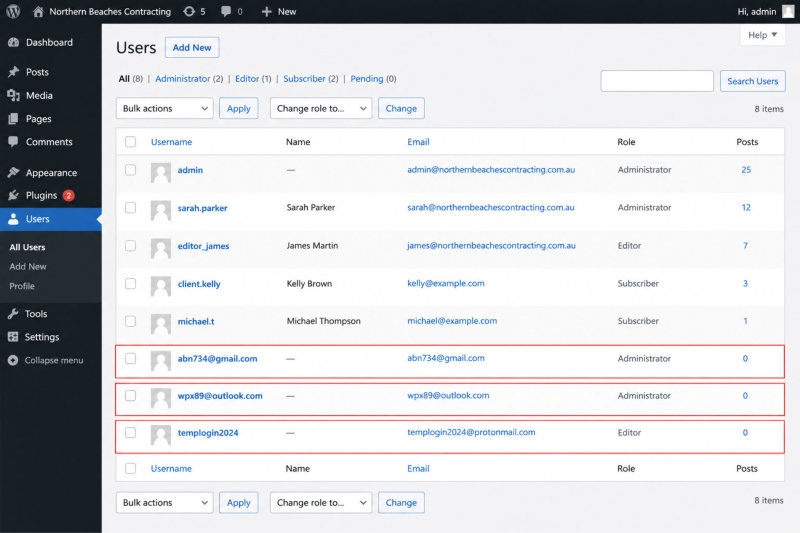This screenshot has height=533, width=800.
Task: Focus the user search input field
Action: [657, 81]
